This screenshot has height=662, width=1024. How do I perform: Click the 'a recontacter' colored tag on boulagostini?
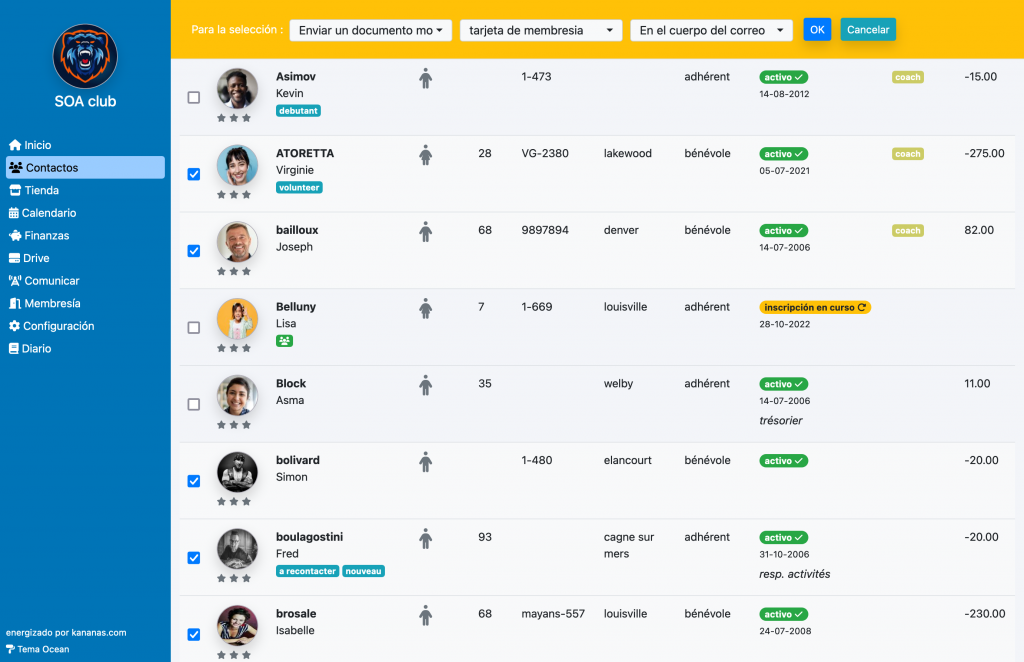pos(307,571)
